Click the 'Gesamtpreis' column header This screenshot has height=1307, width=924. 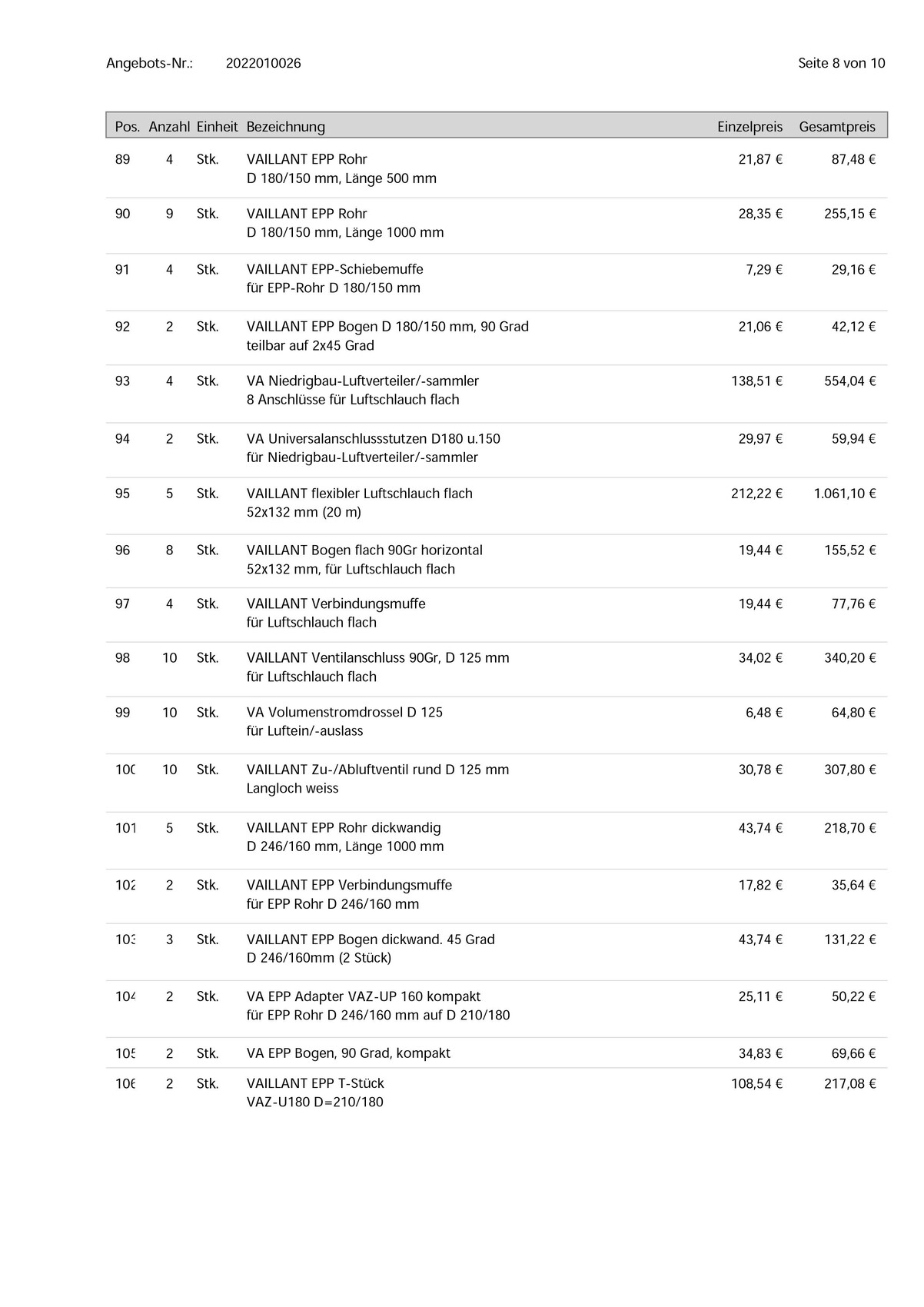[x=837, y=127]
